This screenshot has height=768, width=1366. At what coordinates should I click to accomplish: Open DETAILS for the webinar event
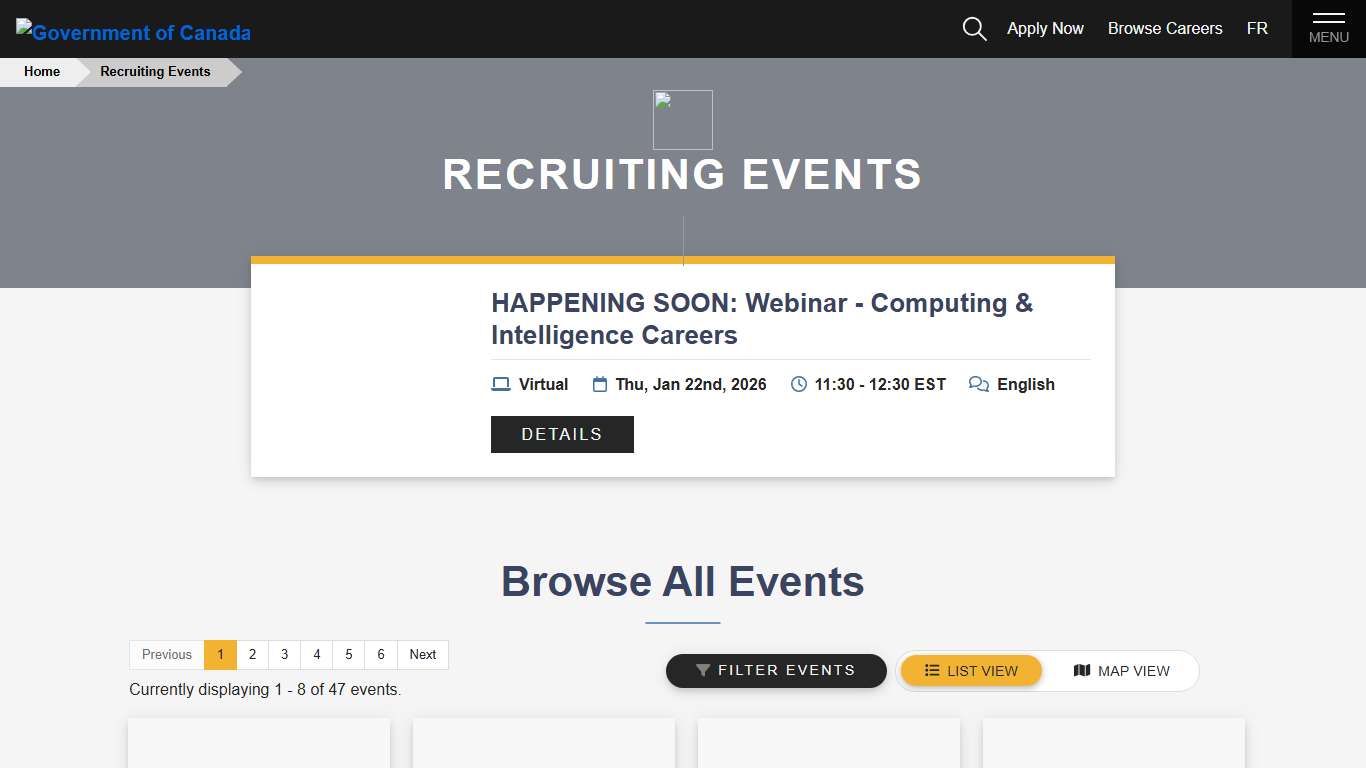pyautogui.click(x=562, y=434)
